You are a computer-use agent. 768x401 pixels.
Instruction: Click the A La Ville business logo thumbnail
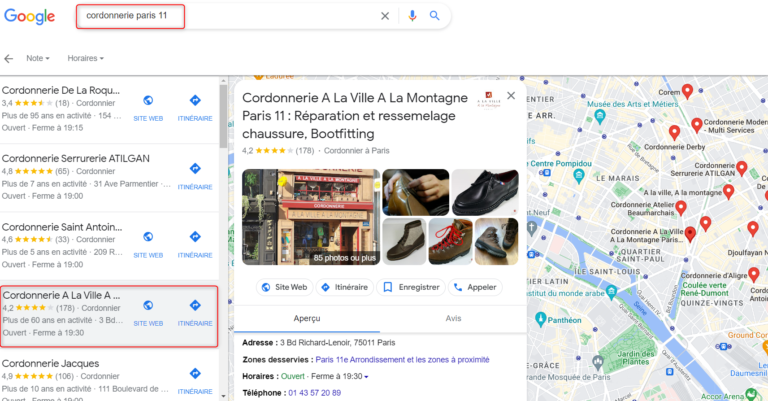click(489, 99)
